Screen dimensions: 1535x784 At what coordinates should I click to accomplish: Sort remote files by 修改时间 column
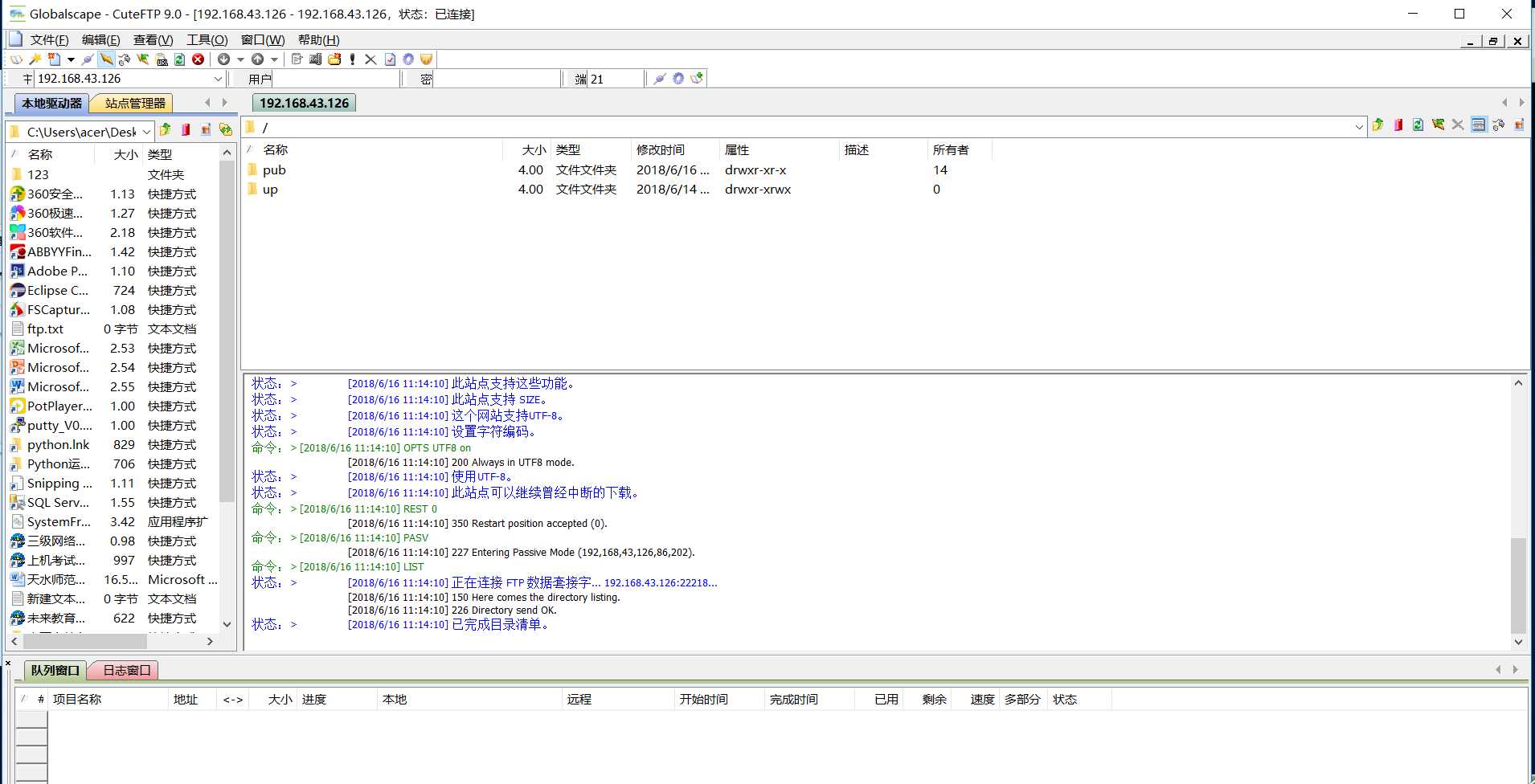tap(675, 150)
